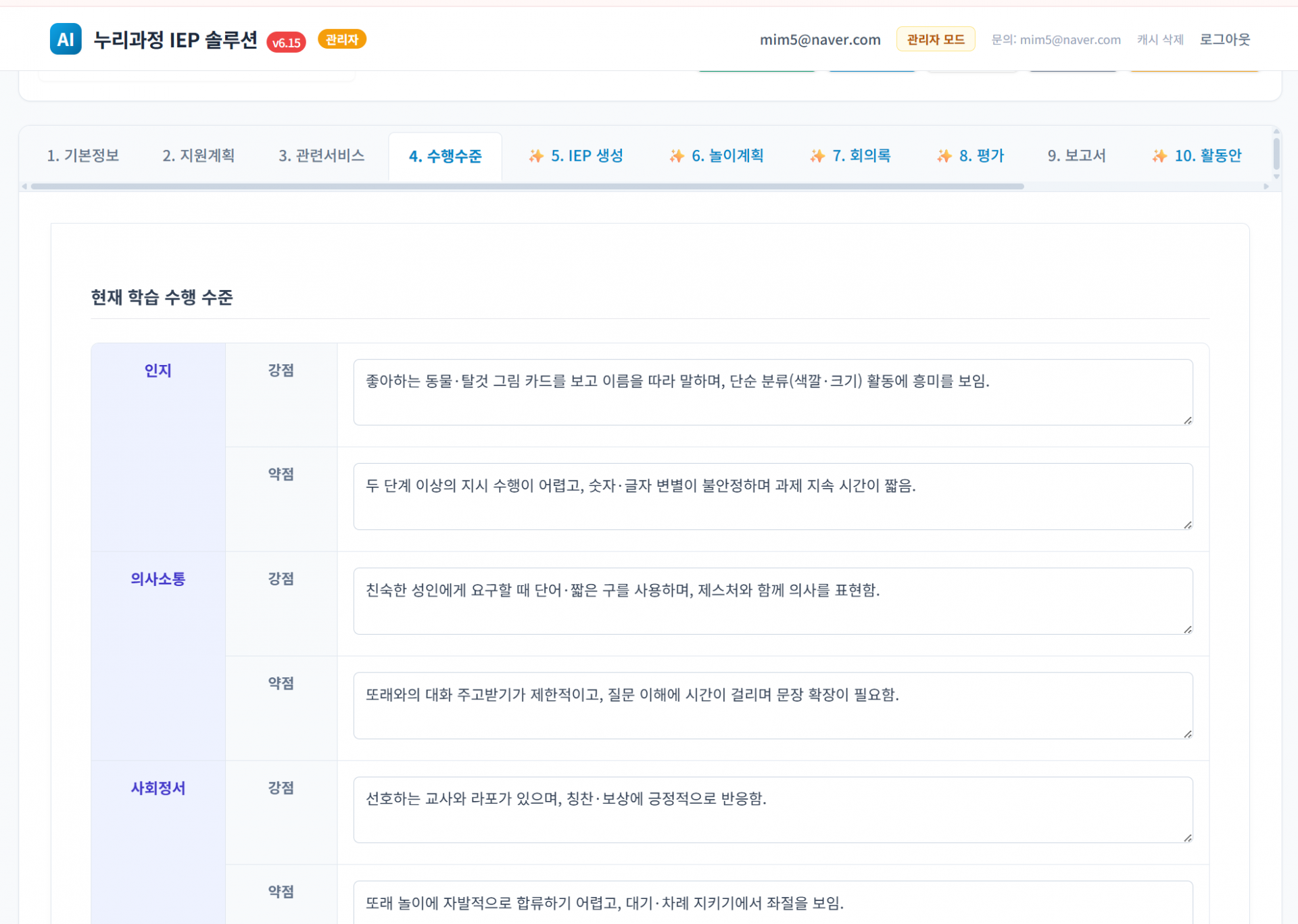The image size is (1298, 924).
Task: Click the v6.15 version badge
Action: point(287,43)
